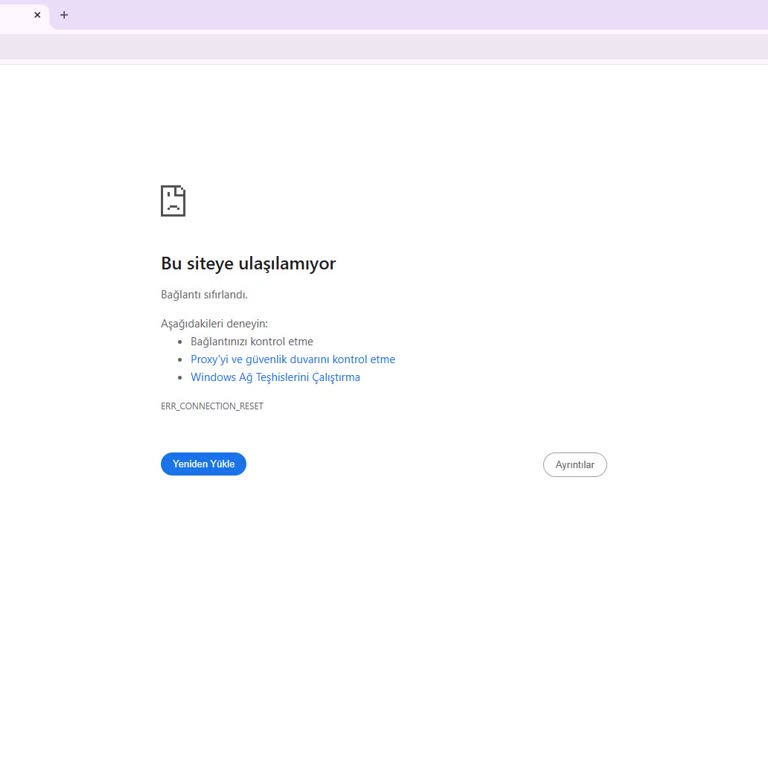Click bullet before Windows Ağ Teşhisleri link
This screenshot has height=768, width=768.
coord(180,378)
